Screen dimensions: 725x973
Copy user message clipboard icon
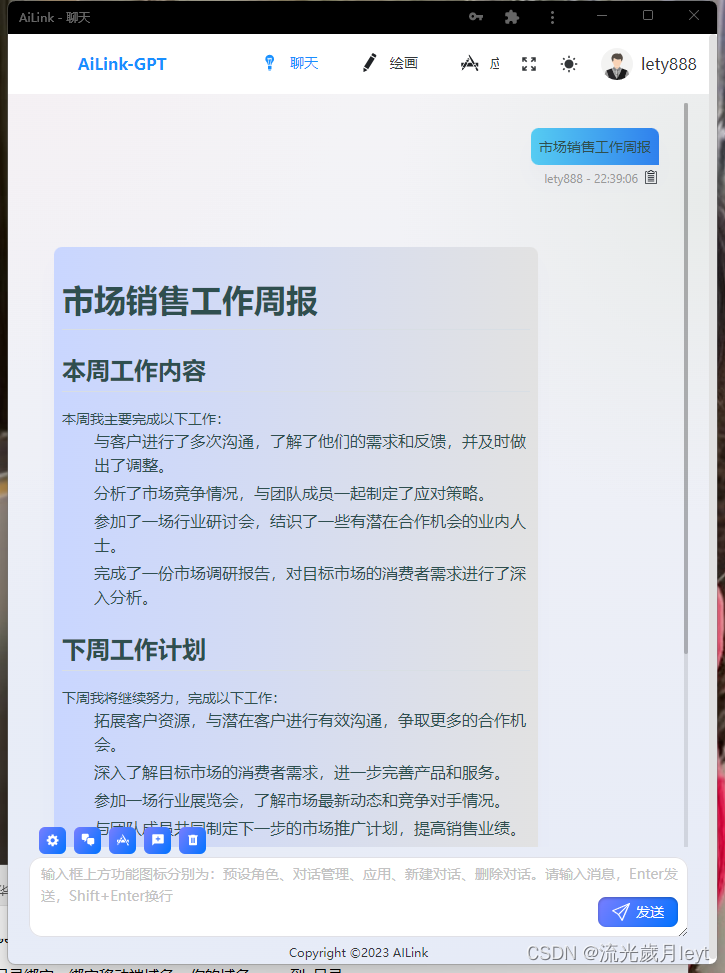tap(651, 177)
